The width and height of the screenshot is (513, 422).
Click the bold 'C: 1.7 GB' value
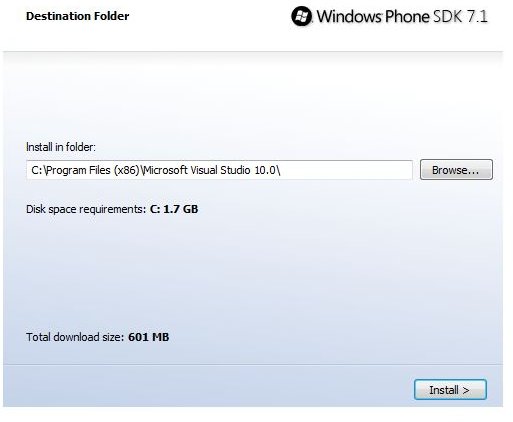(174, 209)
